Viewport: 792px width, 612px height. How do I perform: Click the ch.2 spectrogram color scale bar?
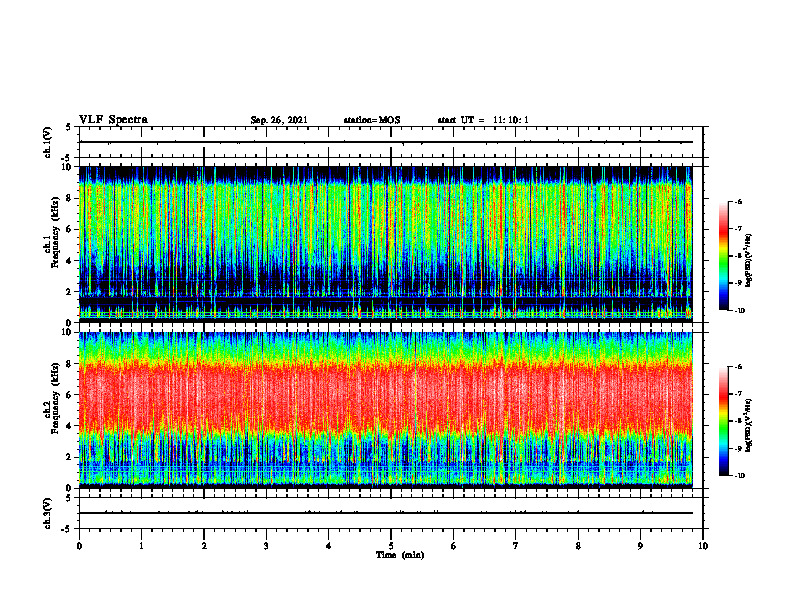click(724, 421)
